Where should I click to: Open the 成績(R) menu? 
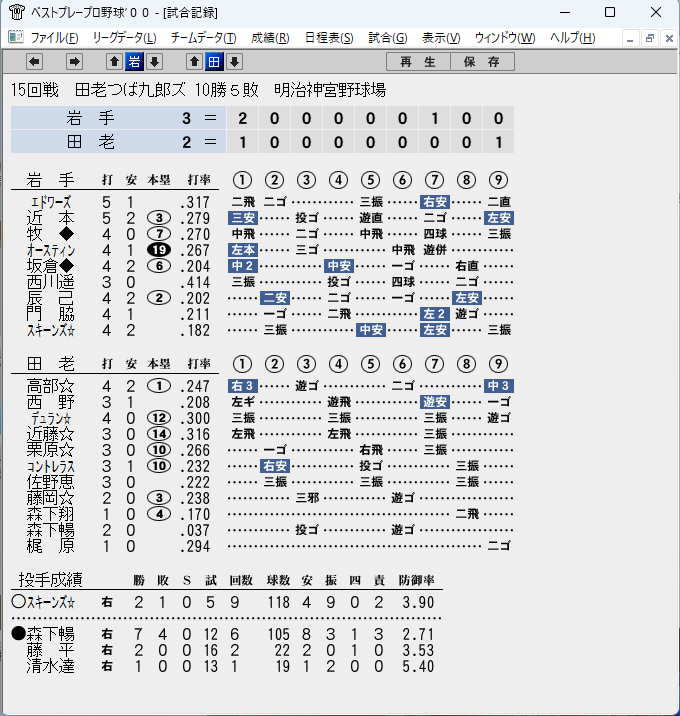click(x=270, y=37)
